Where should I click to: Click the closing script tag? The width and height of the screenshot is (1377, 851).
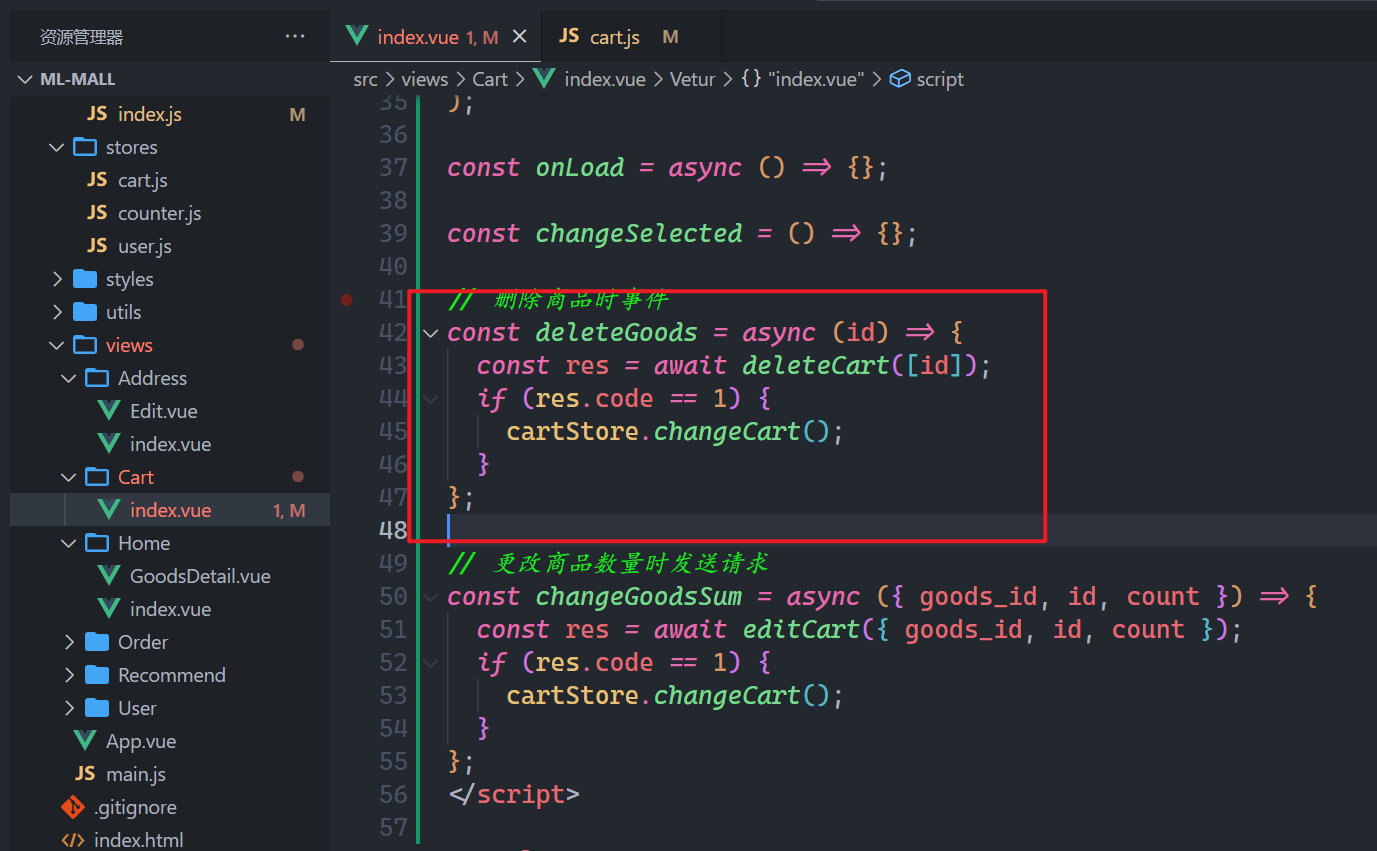tap(513, 794)
